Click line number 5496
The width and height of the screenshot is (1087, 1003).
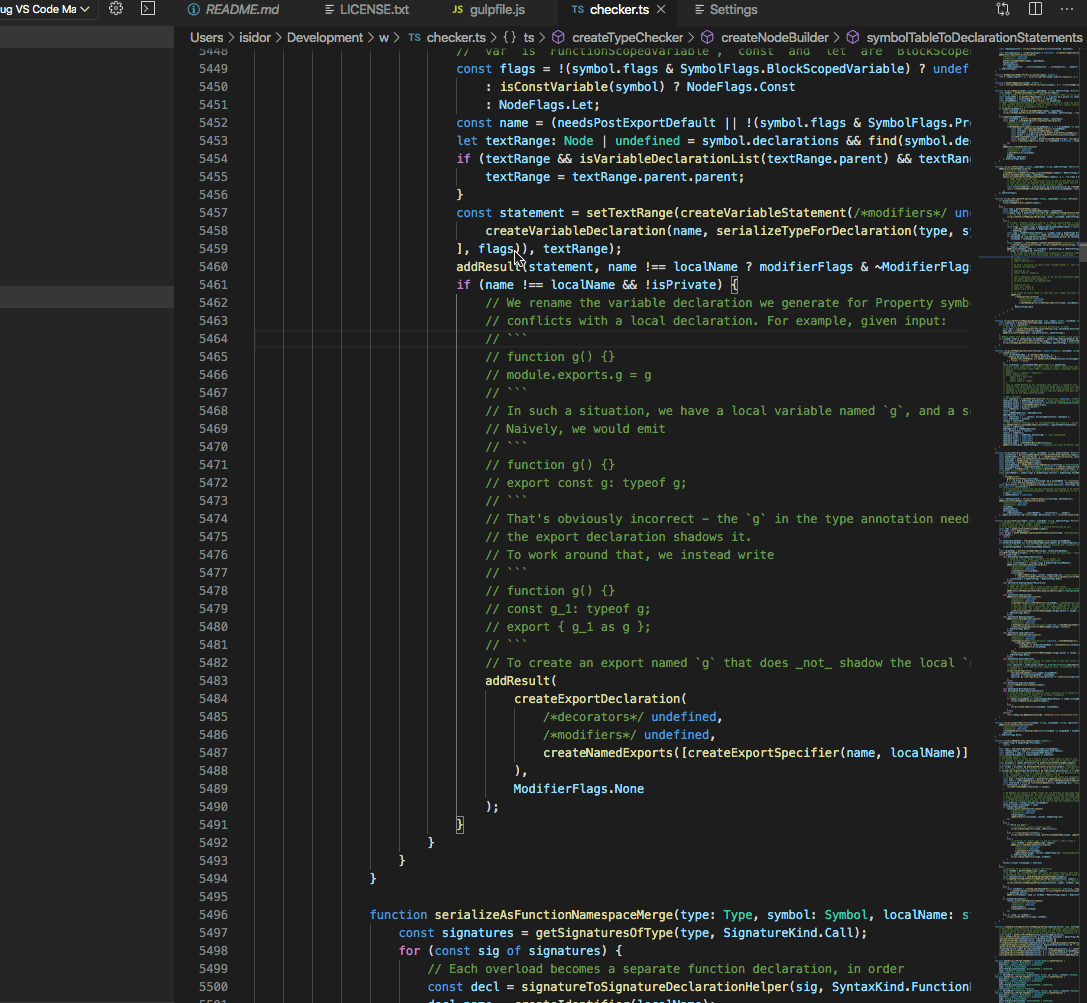[213, 915]
